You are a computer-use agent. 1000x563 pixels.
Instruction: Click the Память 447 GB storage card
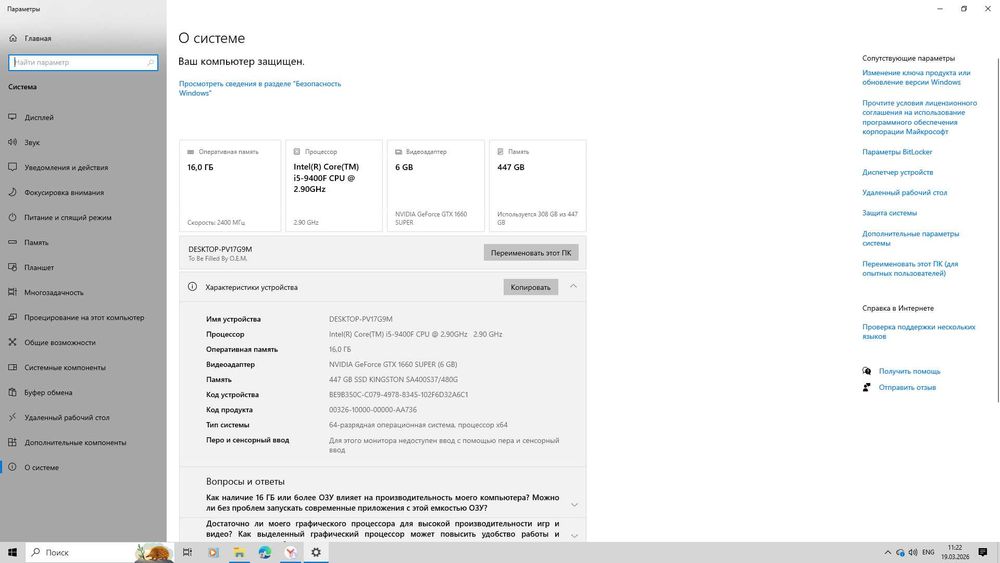(x=538, y=186)
